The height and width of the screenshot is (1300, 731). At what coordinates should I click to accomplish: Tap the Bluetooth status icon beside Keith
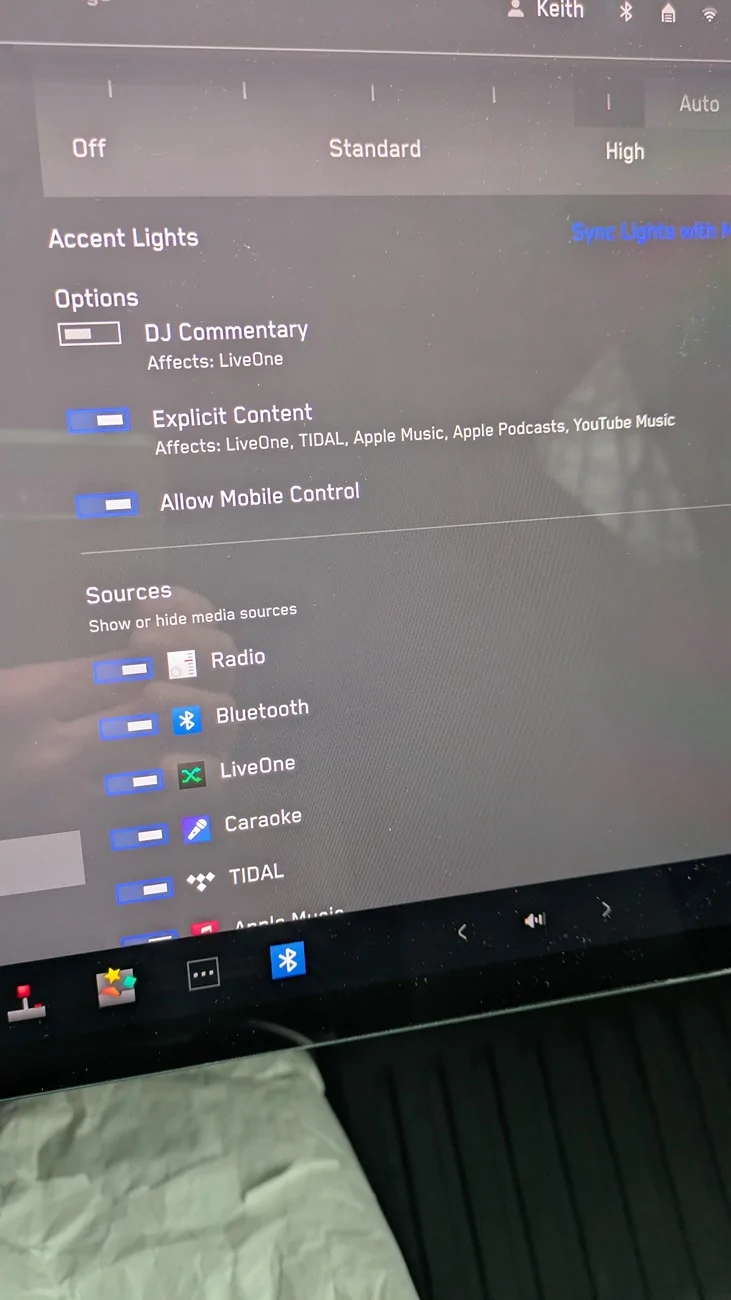(626, 11)
